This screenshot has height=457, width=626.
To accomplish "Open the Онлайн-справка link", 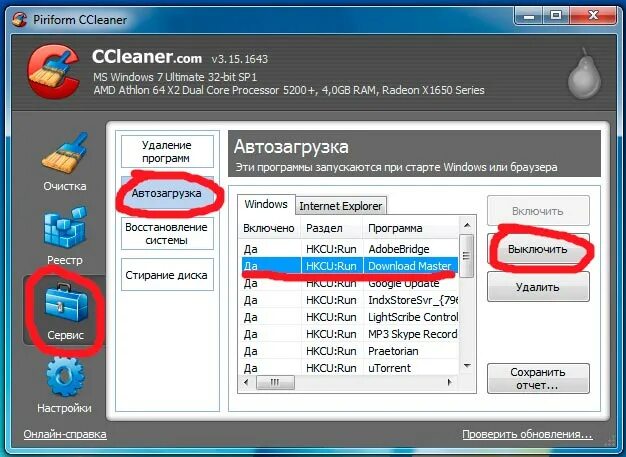I will pos(65,434).
